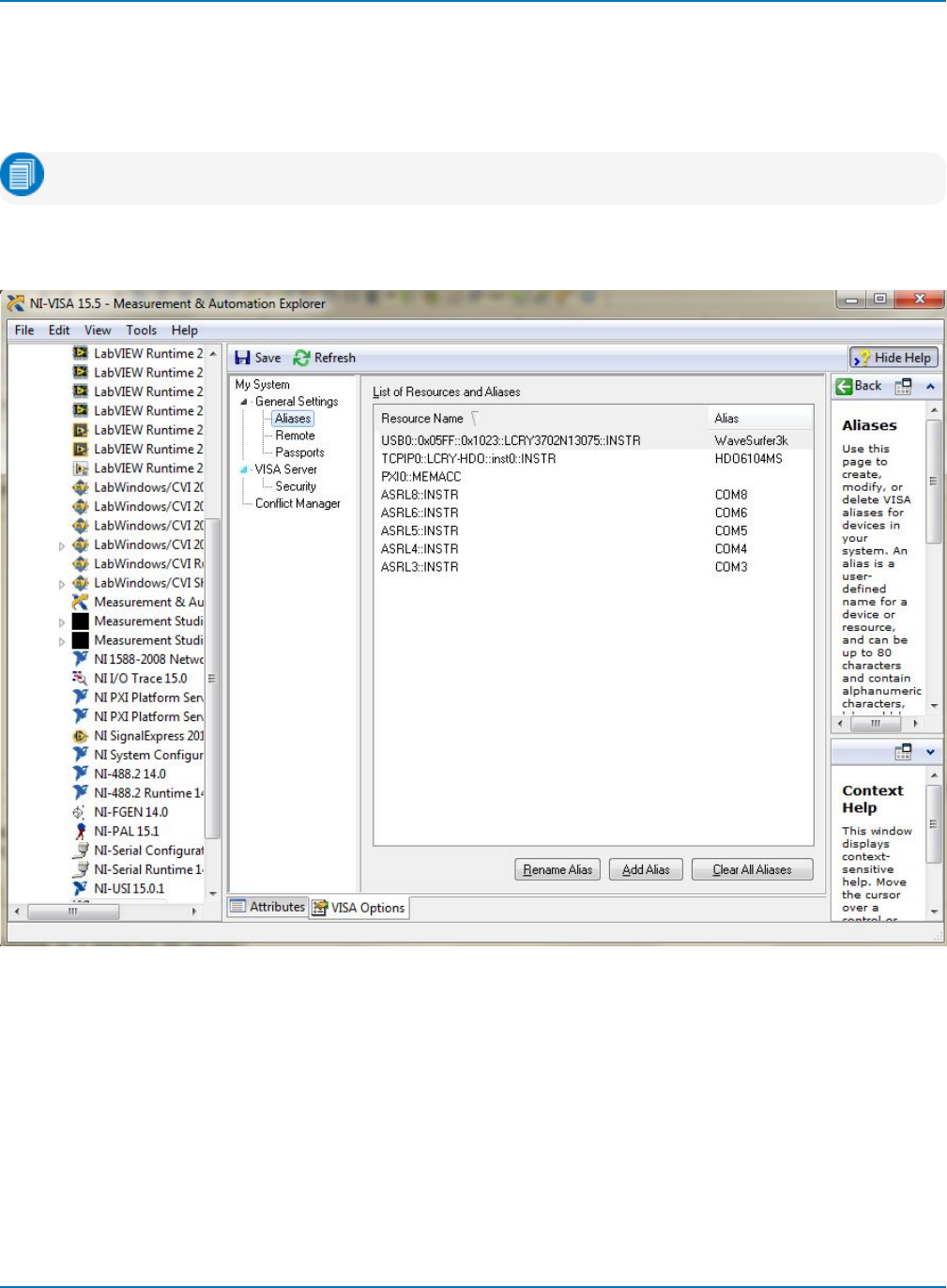Click the NI SignalExpress icon in tree
Viewport: 947px width, 1288px height.
[x=81, y=735]
